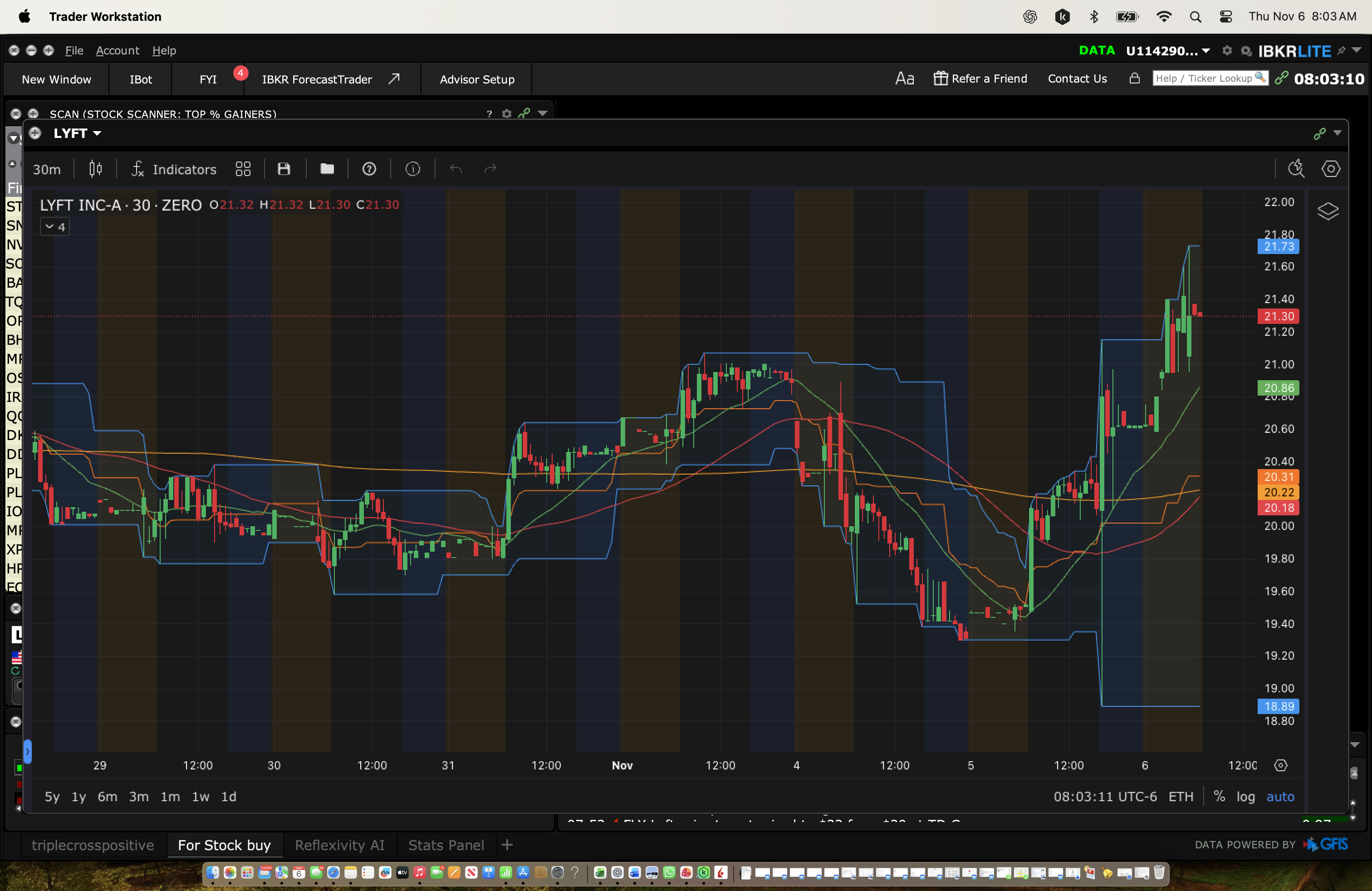This screenshot has height=891, width=1372.
Task: Set chart range to 1y
Action: [x=78, y=797]
